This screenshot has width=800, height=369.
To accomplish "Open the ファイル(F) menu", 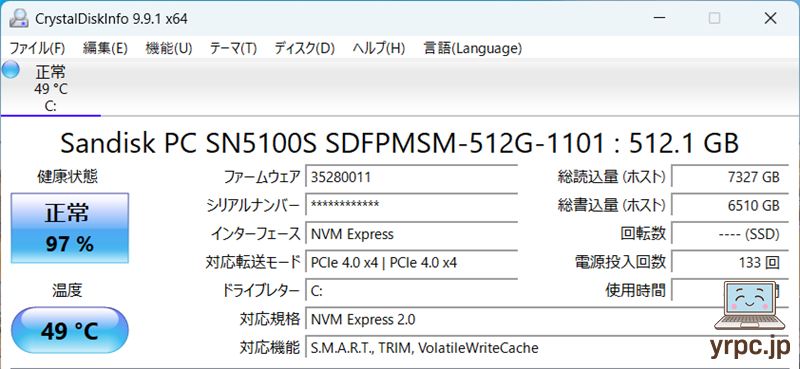I will pos(37,48).
